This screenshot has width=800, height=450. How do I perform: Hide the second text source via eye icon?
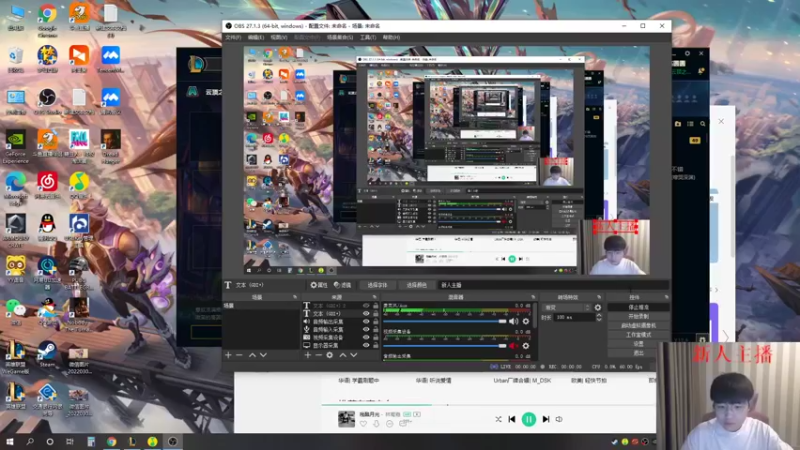click(366, 314)
